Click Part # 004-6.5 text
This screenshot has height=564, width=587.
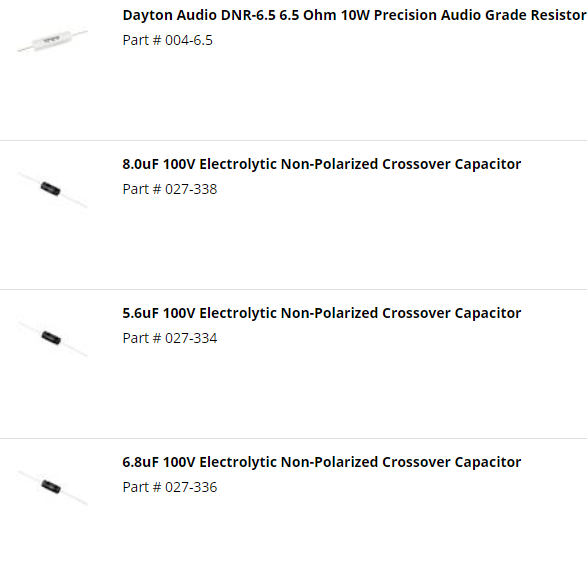point(167,40)
